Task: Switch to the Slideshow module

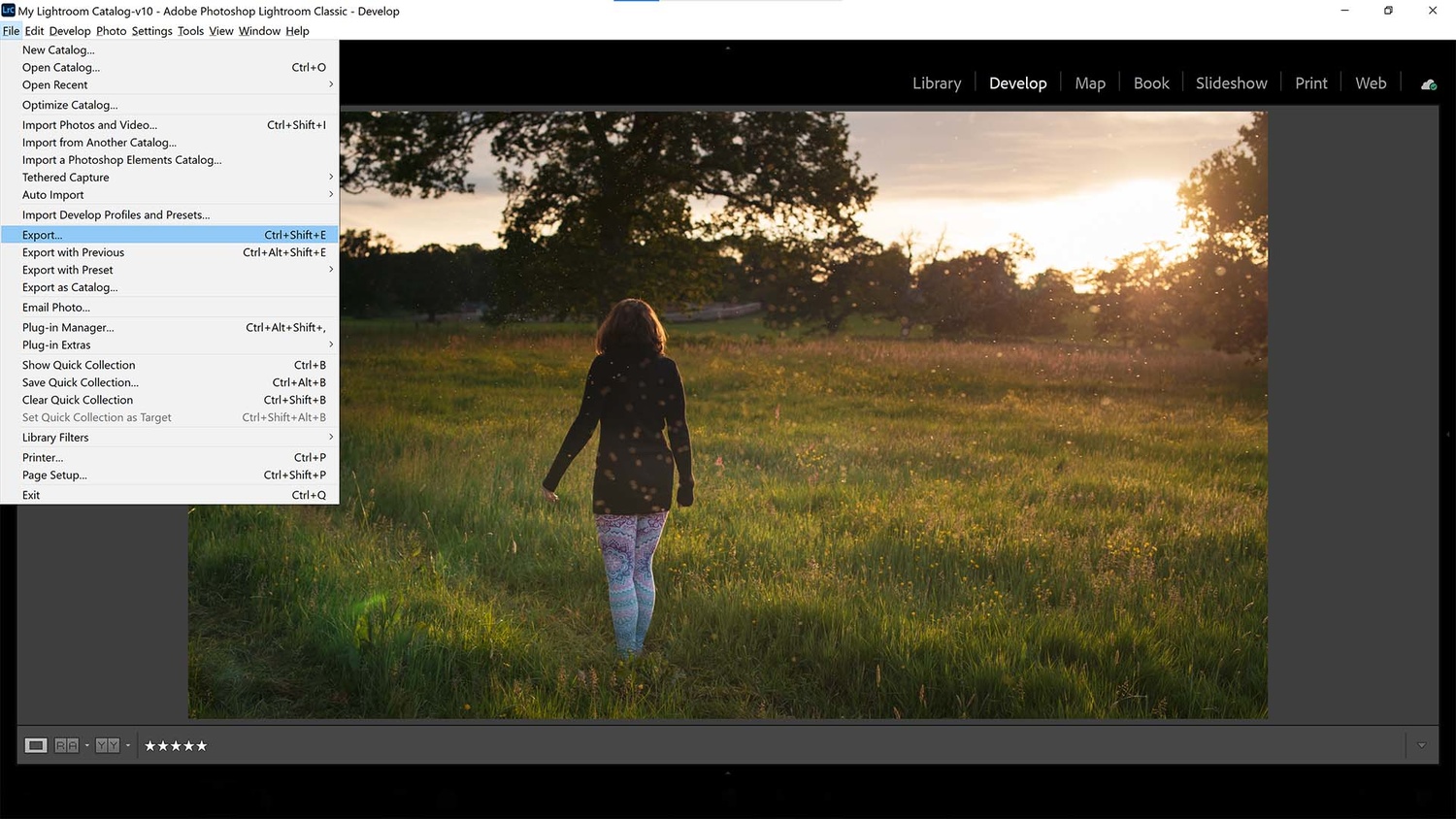Action: coord(1231,83)
